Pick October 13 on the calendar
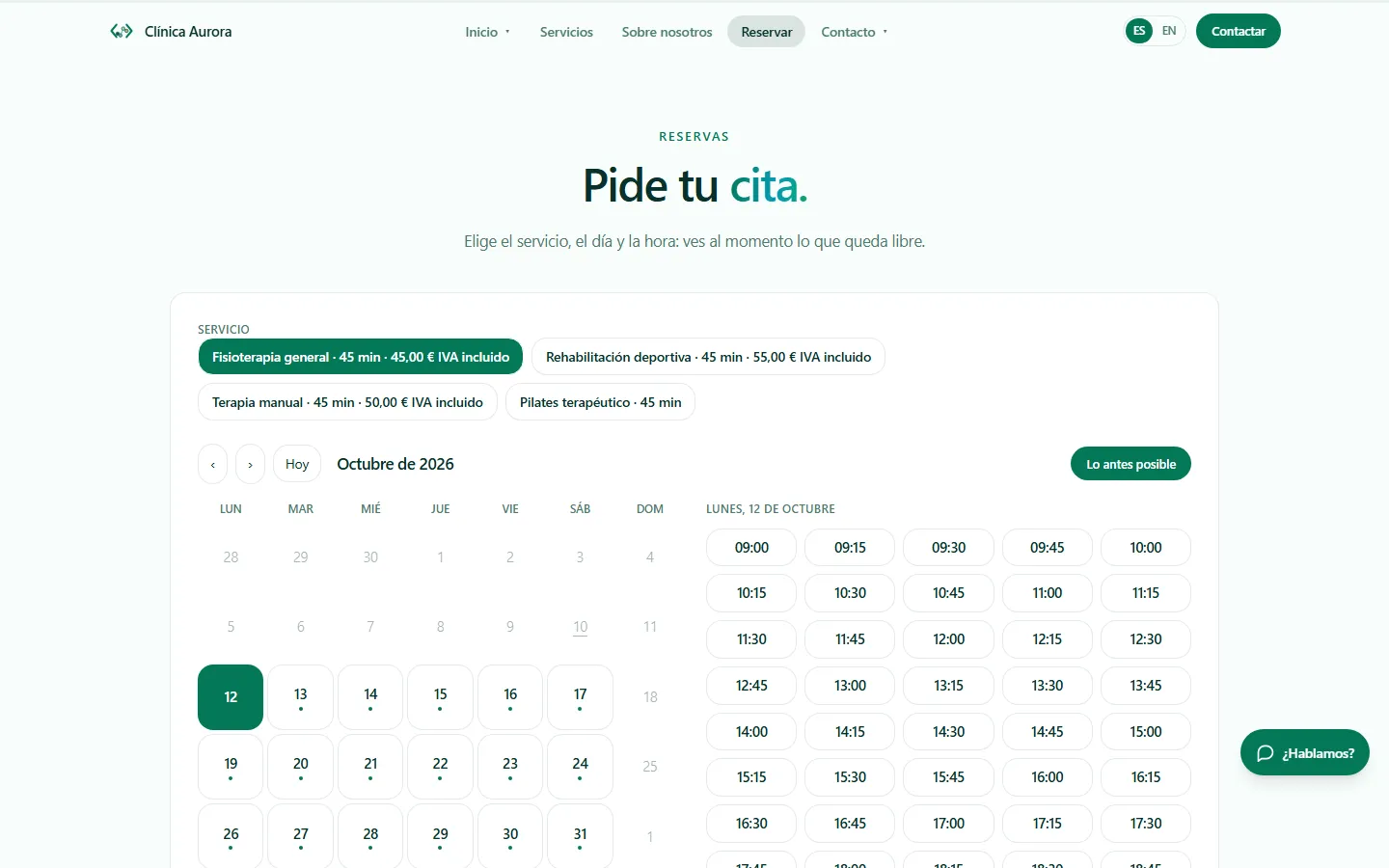This screenshot has height=868, width=1389. [300, 697]
